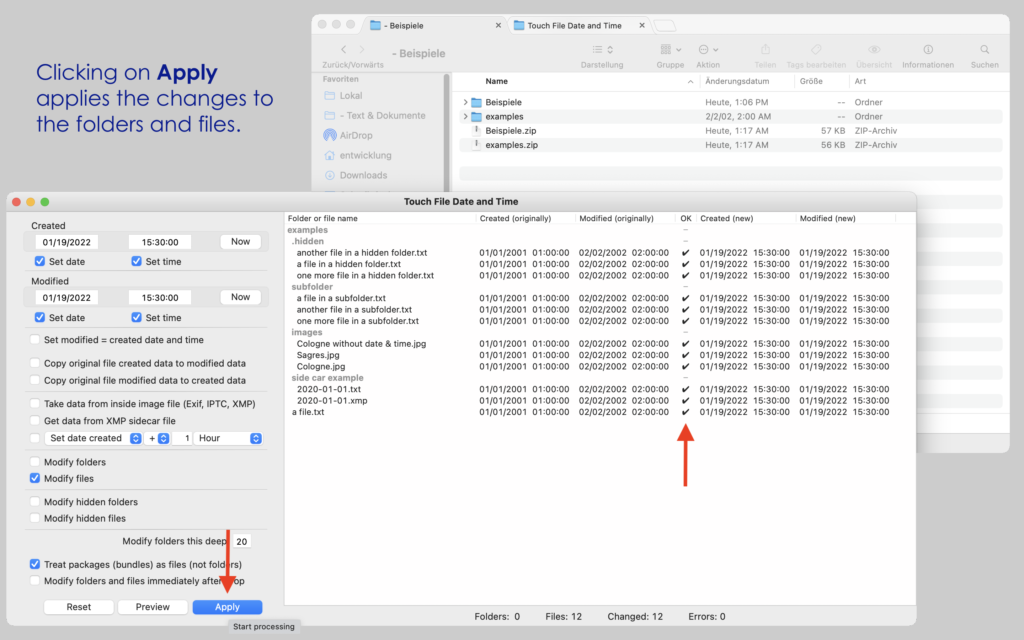Click the Informationen icon in Finder
Viewport: 1024px width, 640px height.
[x=928, y=50]
